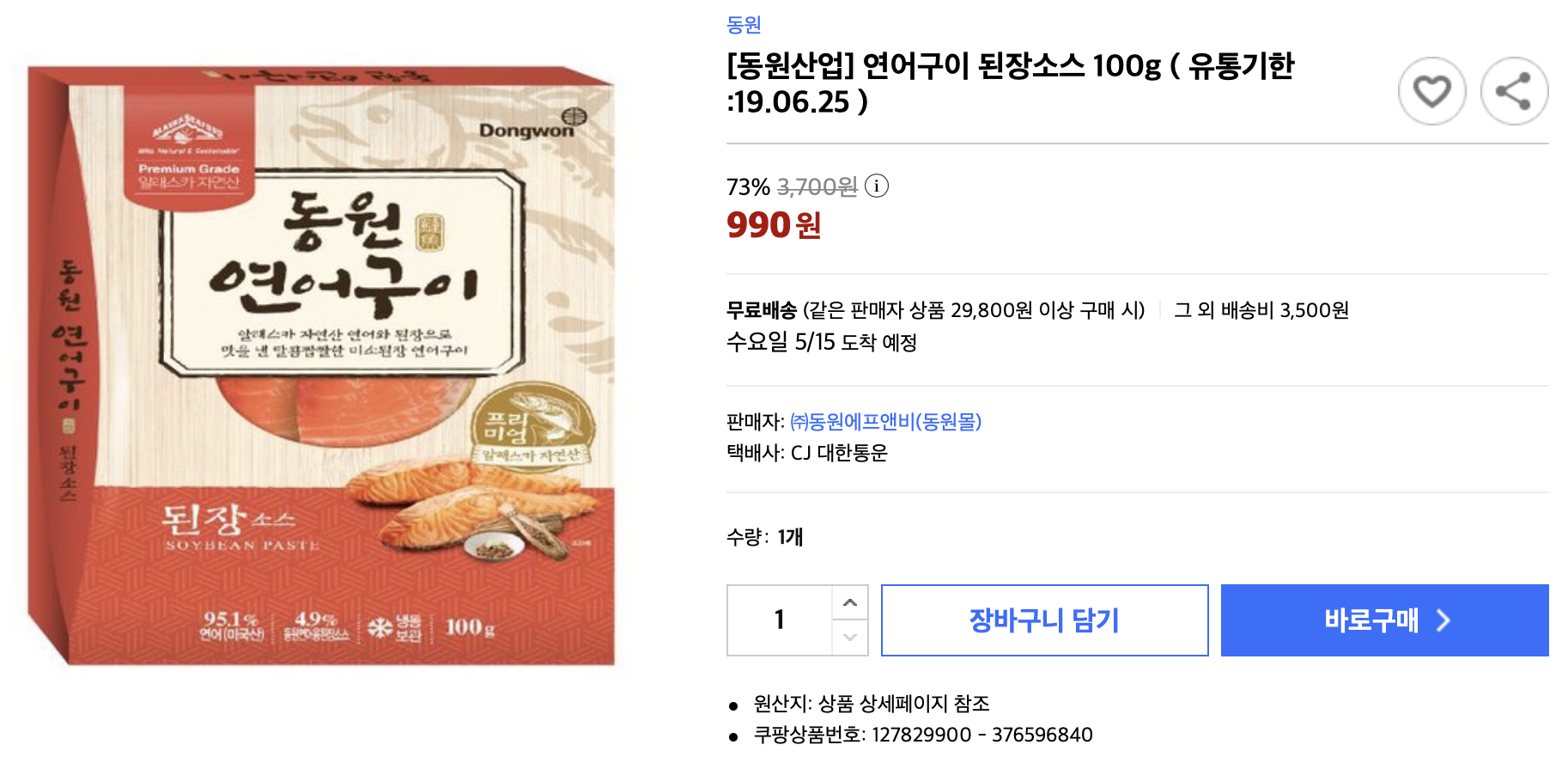Click the 그 외 배송비 3,500원 text

[1261, 310]
